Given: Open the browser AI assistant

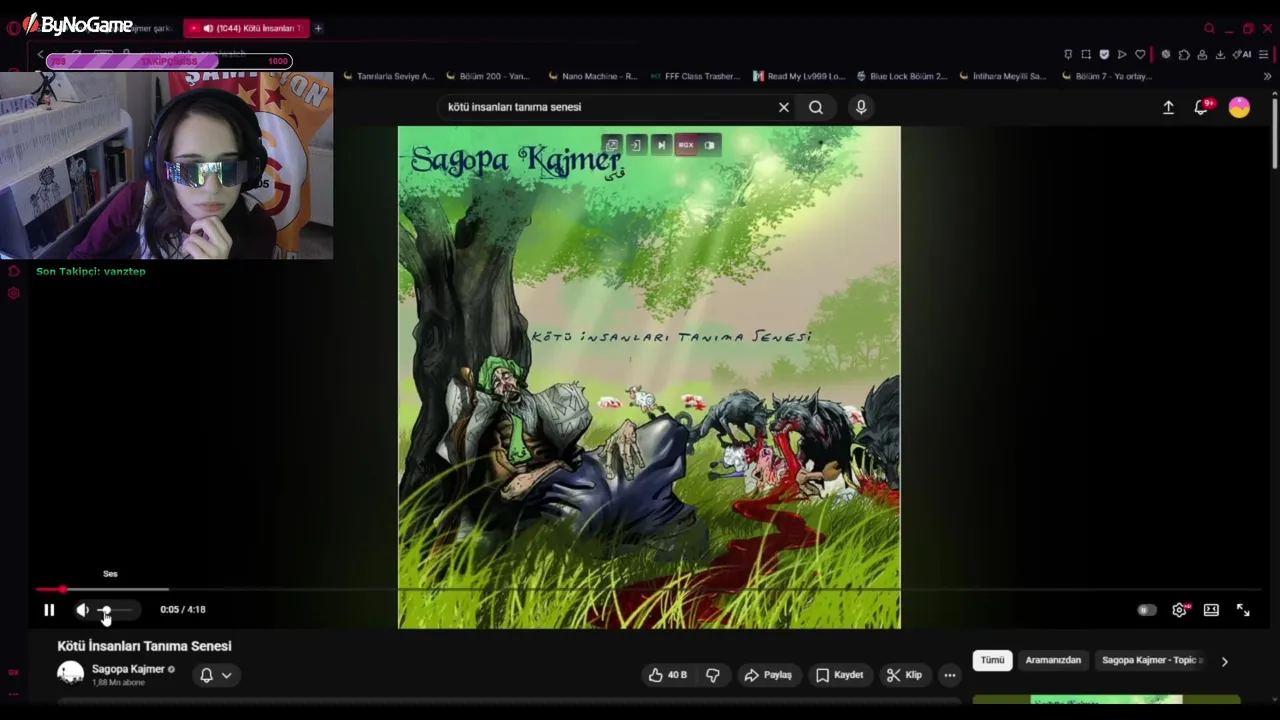Looking at the screenshot, I should point(1242,54).
